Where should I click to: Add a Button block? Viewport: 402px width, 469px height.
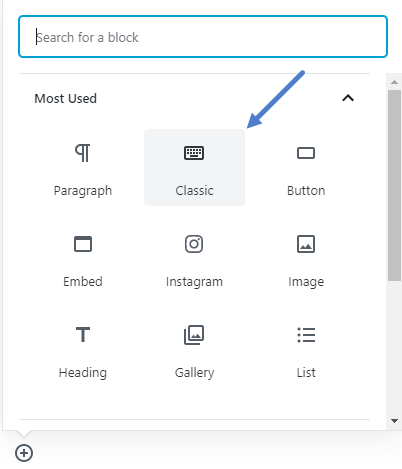(x=306, y=168)
